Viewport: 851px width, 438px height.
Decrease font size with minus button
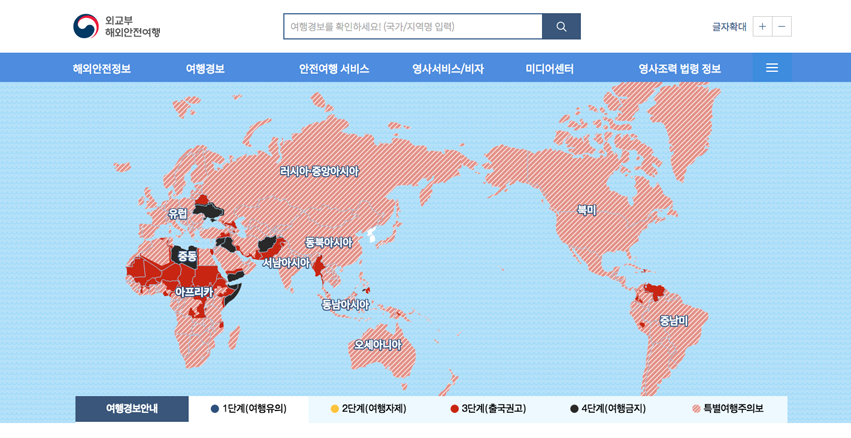(781, 27)
